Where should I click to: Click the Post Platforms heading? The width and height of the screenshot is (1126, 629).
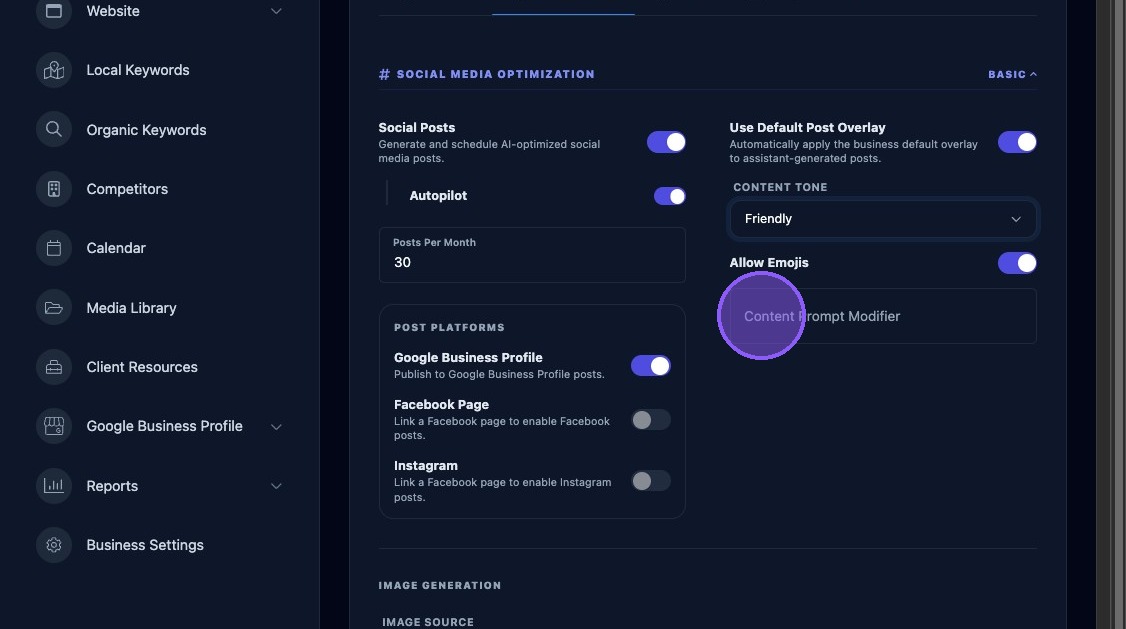(x=450, y=327)
